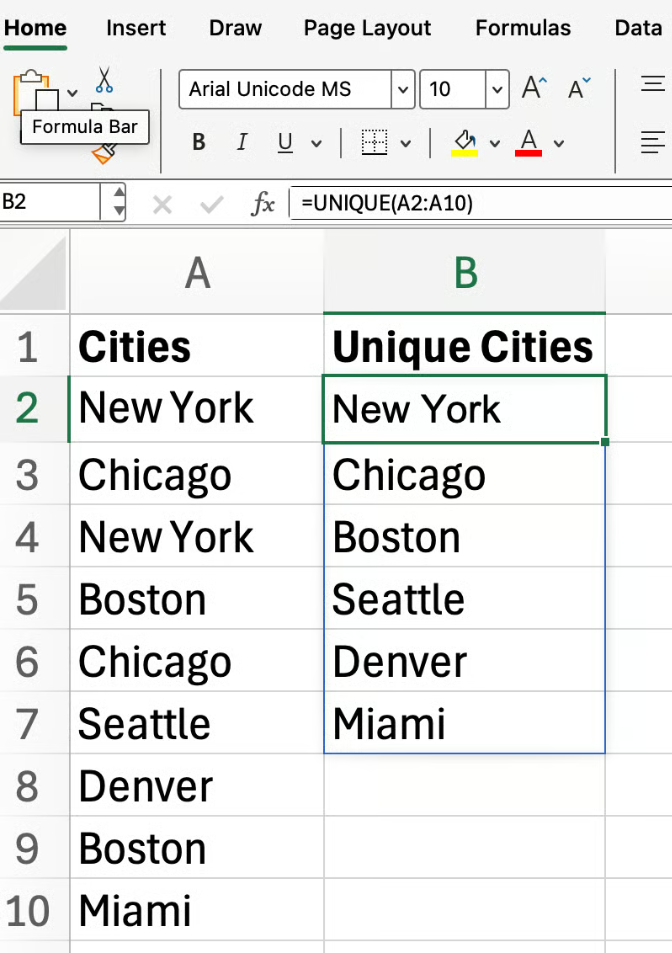672x953 pixels.
Task: Expand the fill color dropdown arrow
Action: [494, 144]
